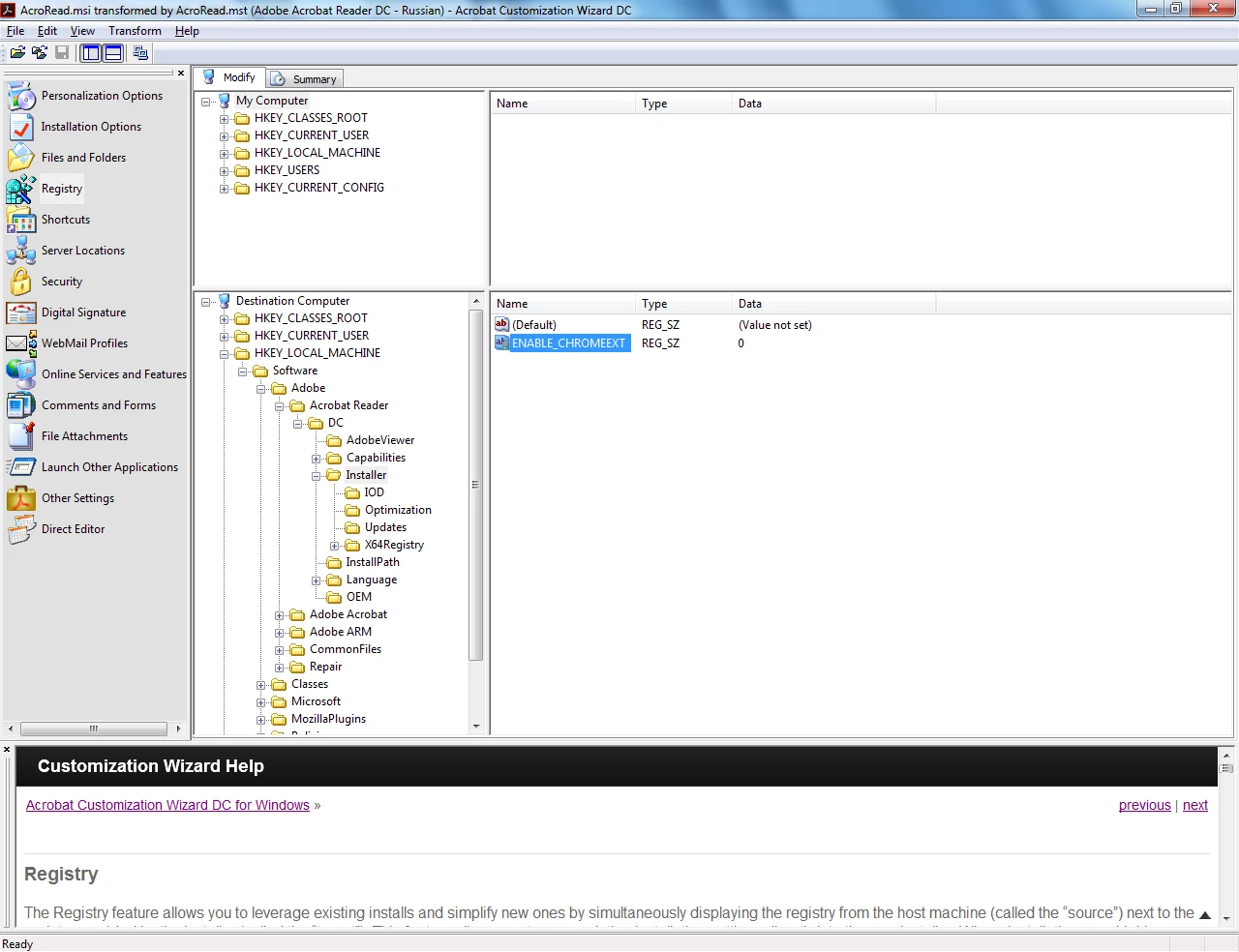
Task: Open the View menu
Action: click(x=82, y=31)
